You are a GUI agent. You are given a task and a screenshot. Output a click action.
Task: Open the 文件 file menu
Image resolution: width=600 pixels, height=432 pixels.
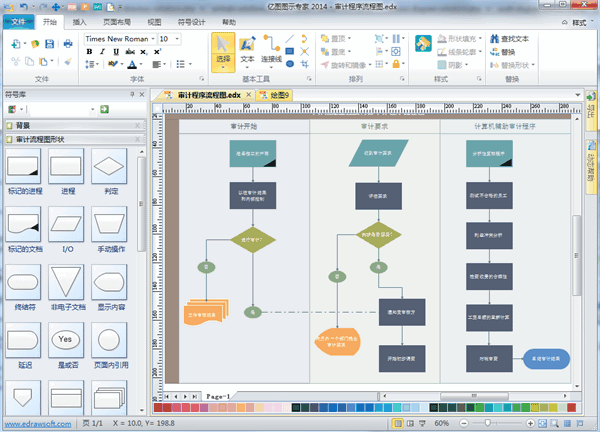coord(18,22)
